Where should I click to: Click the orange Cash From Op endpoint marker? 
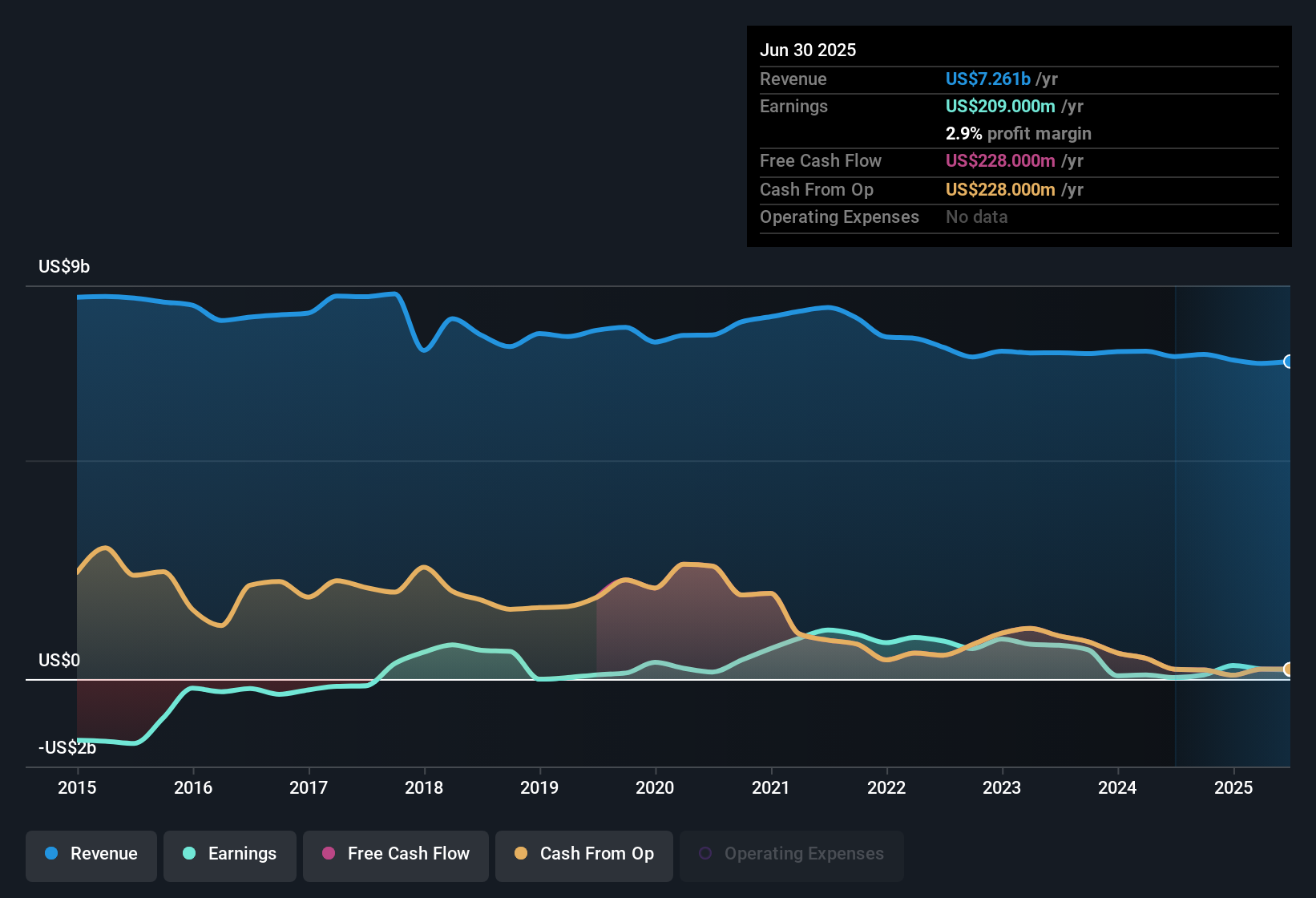click(1289, 669)
